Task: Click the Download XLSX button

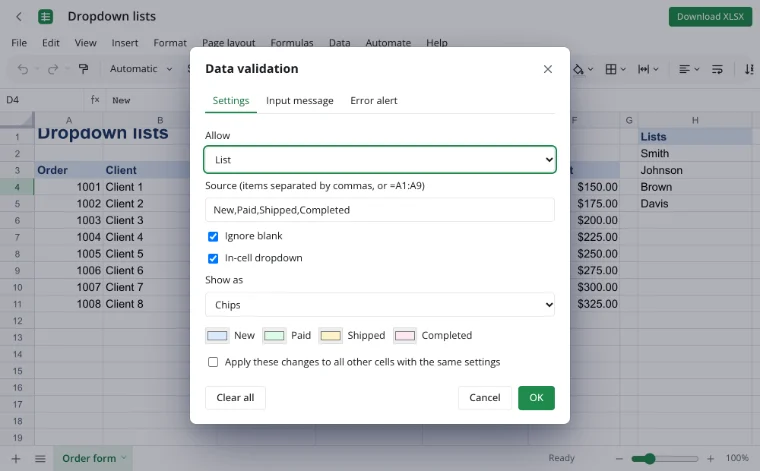Action: point(710,17)
